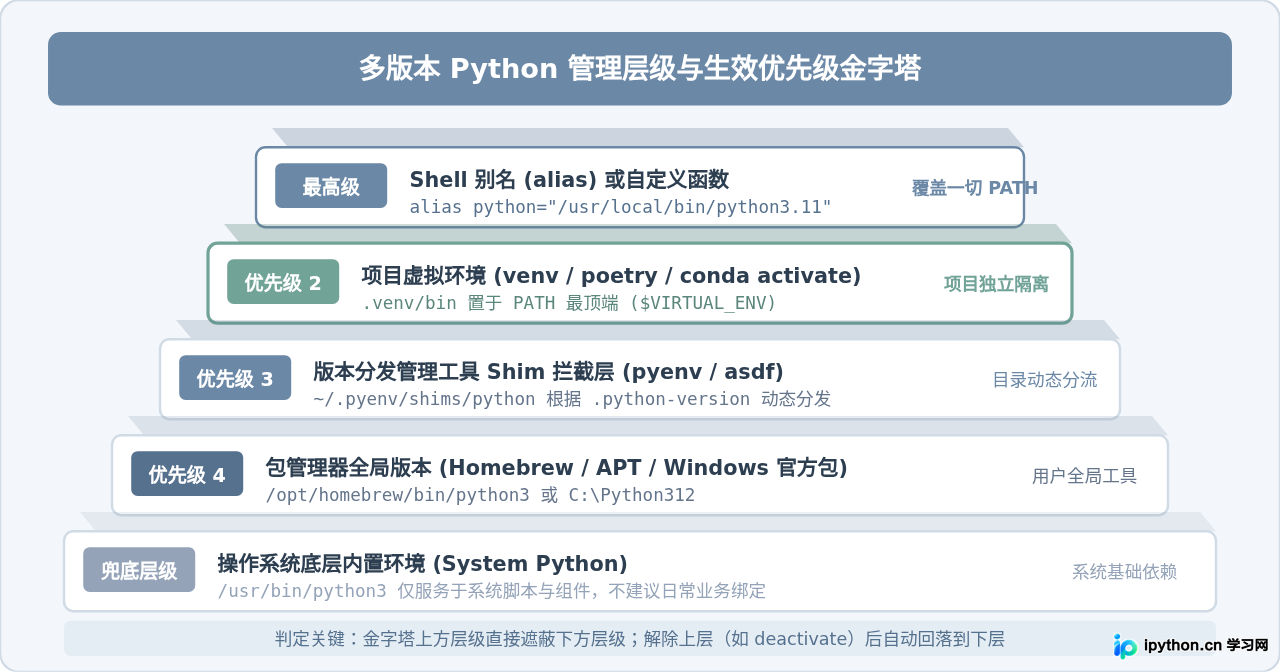Select heading 包管理器全局版本 (Homebrew / APT / Windows 官方包)

[x=556, y=468]
